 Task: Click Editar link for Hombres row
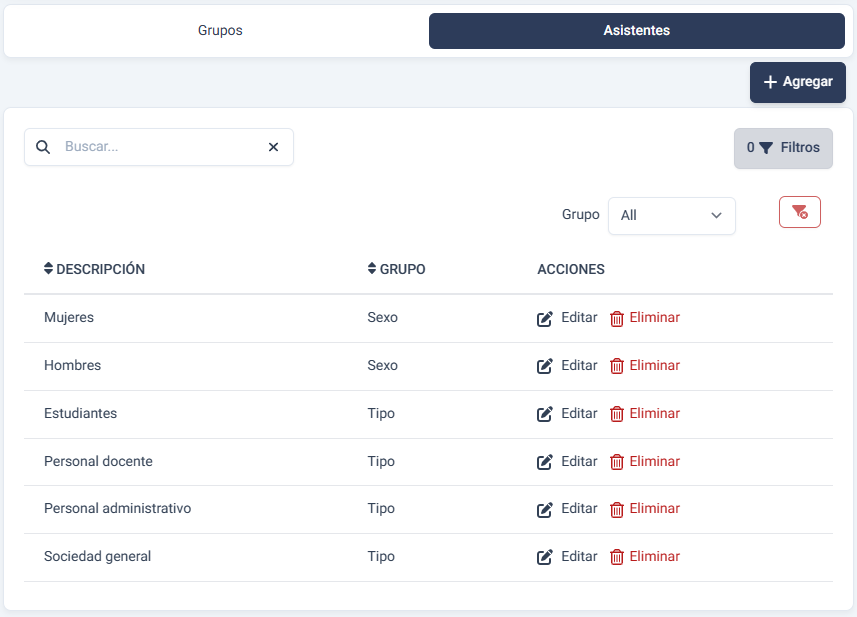578,366
